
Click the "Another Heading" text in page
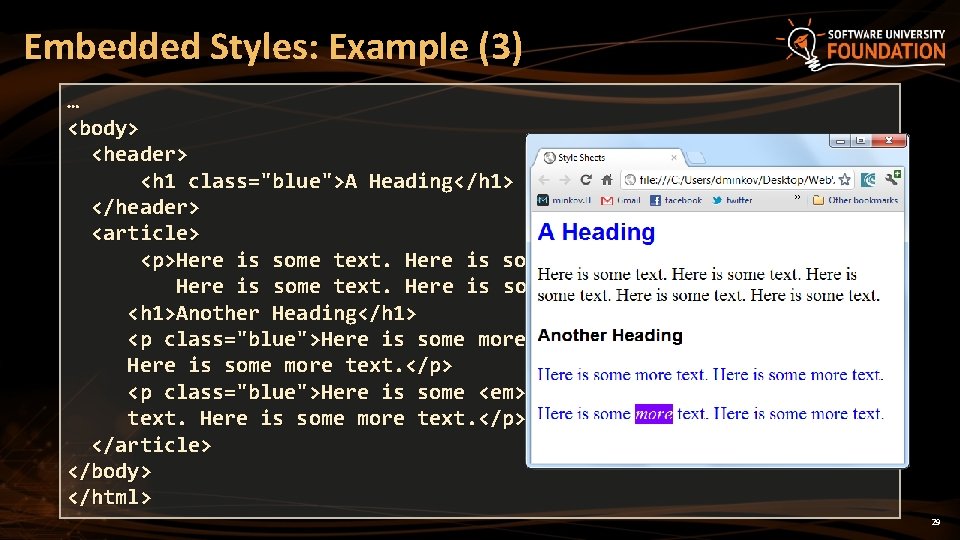point(610,336)
